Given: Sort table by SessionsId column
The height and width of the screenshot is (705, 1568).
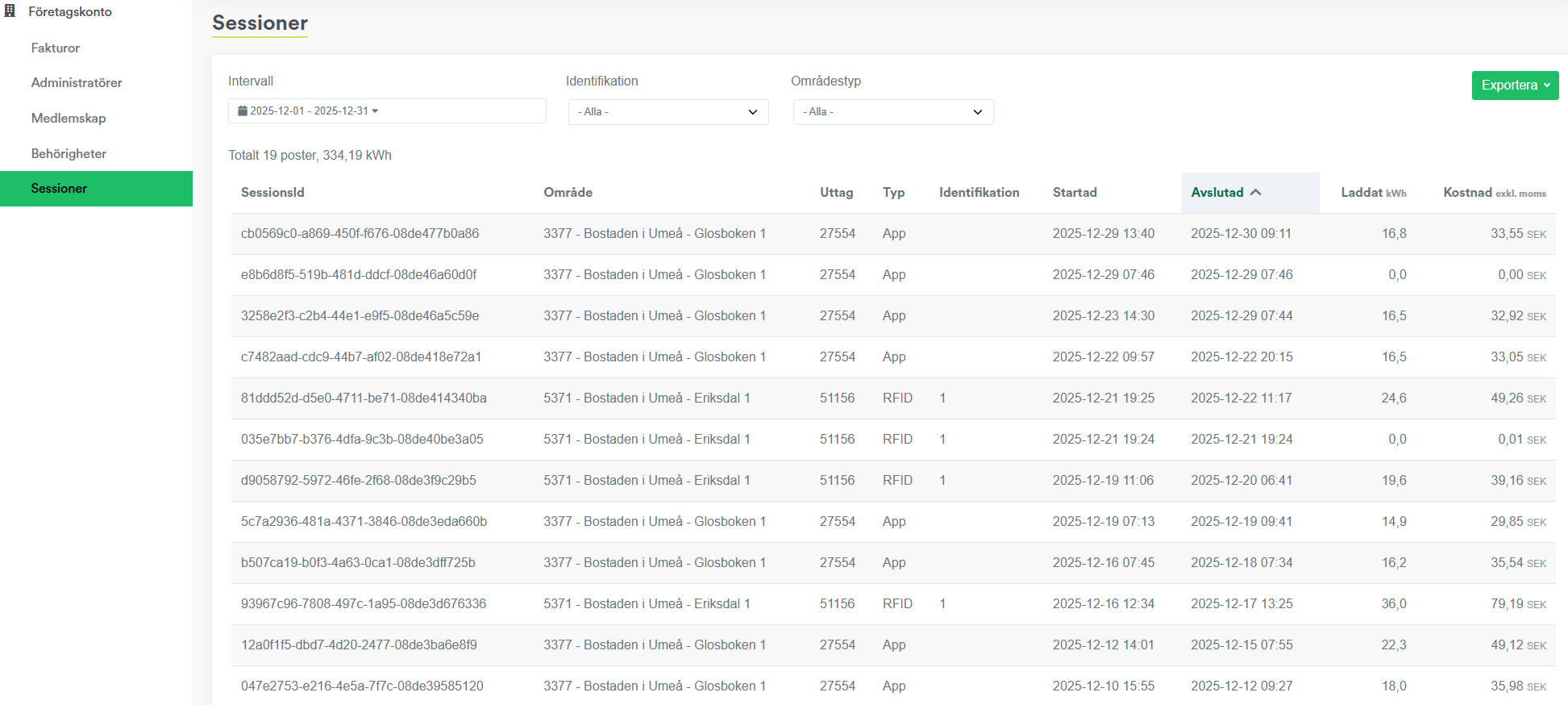Looking at the screenshot, I should pos(272,193).
